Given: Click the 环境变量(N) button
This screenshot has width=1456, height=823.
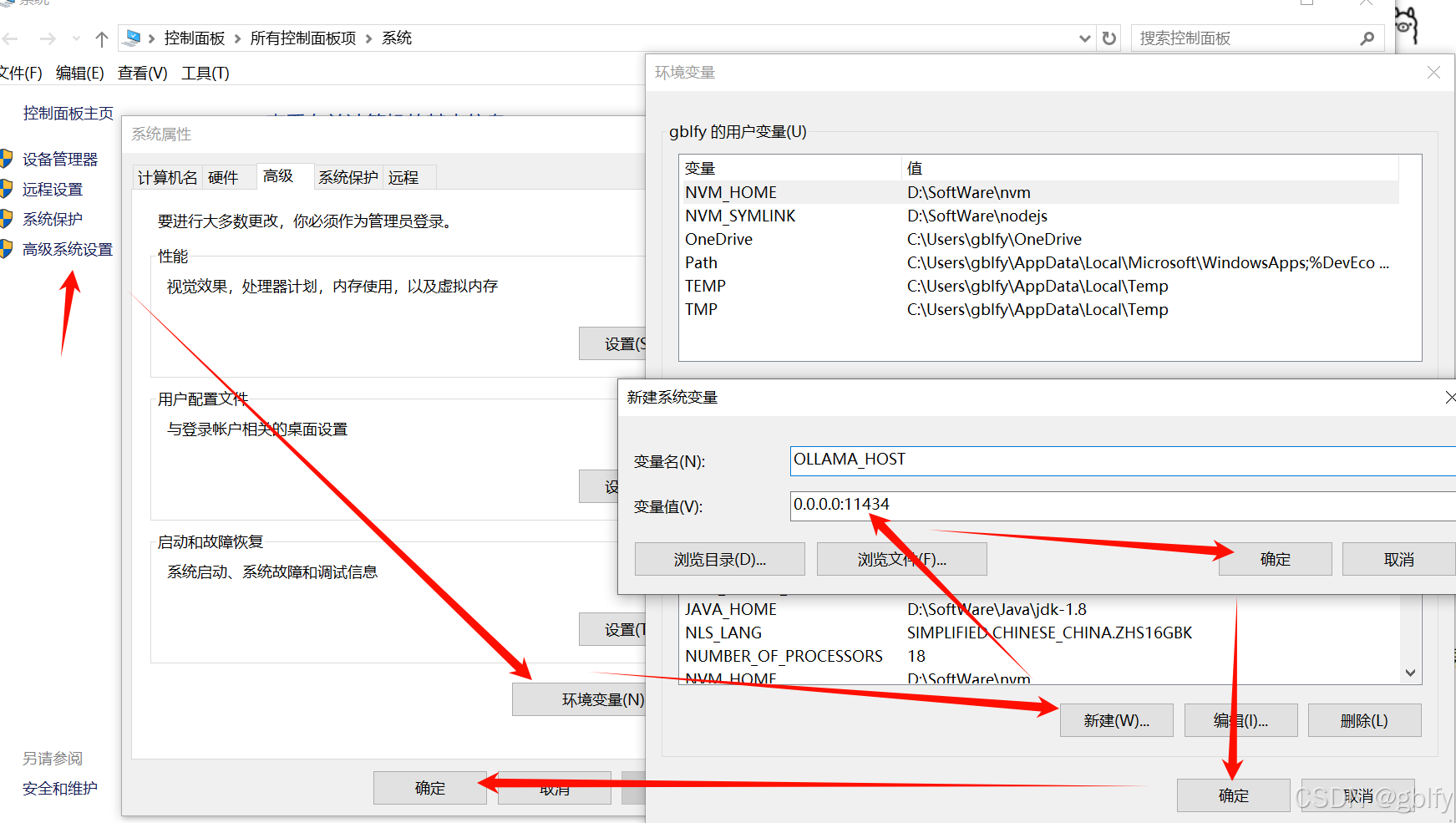Looking at the screenshot, I should tap(580, 699).
